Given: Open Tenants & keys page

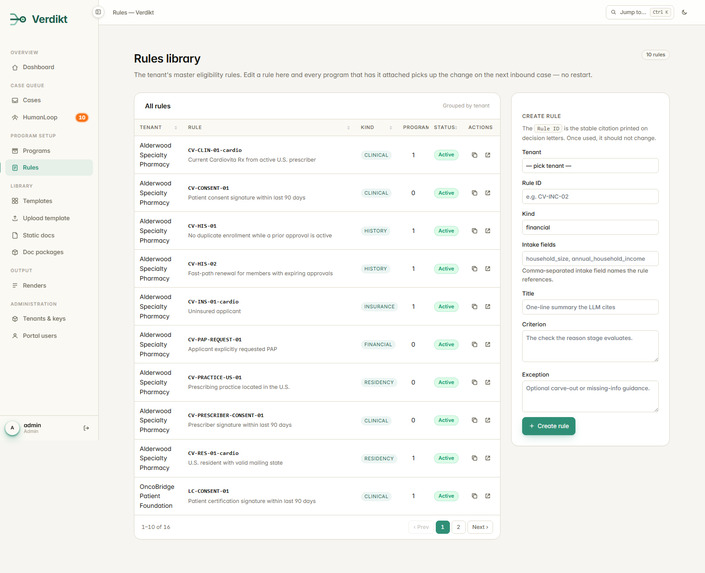Looking at the screenshot, I should tap(49, 318).
